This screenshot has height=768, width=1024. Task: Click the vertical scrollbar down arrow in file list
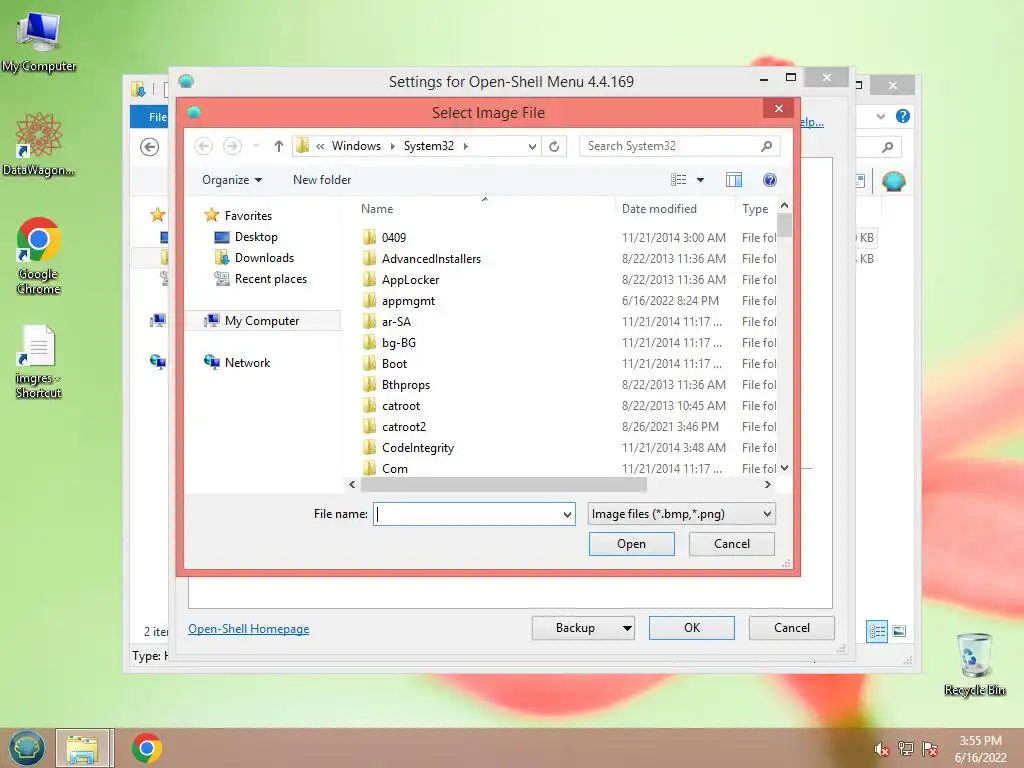click(784, 468)
